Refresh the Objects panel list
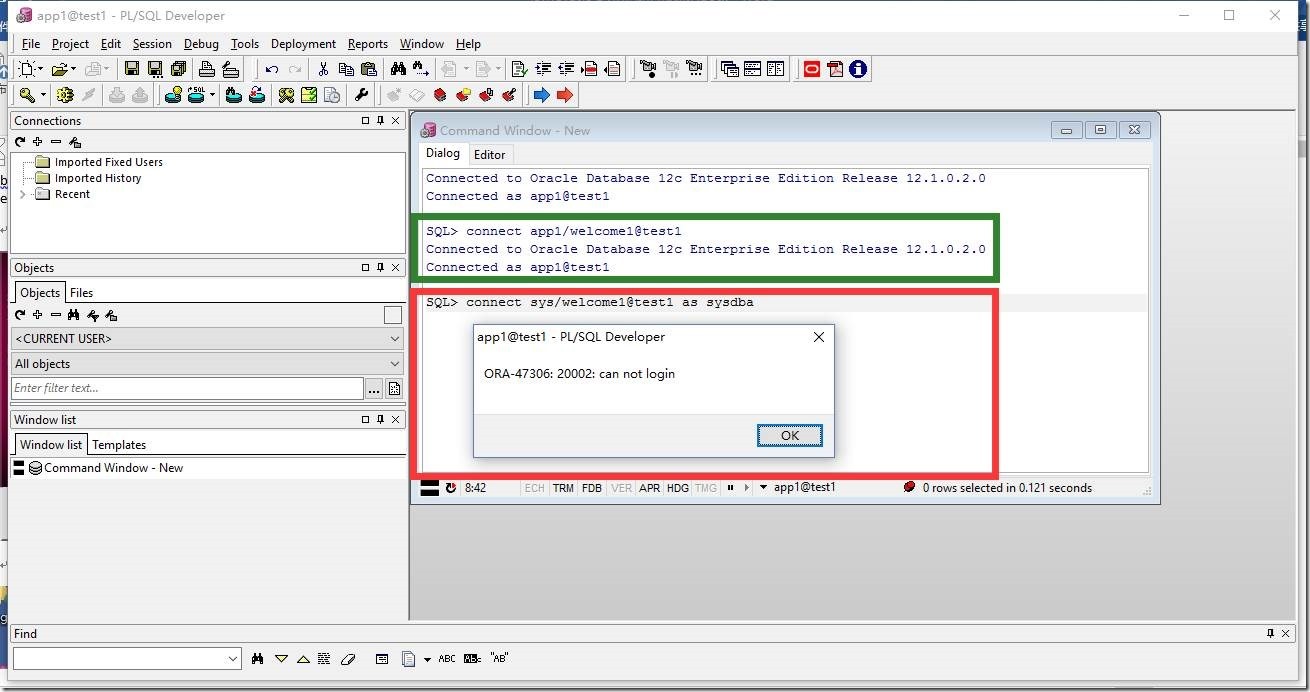 pos(20,315)
